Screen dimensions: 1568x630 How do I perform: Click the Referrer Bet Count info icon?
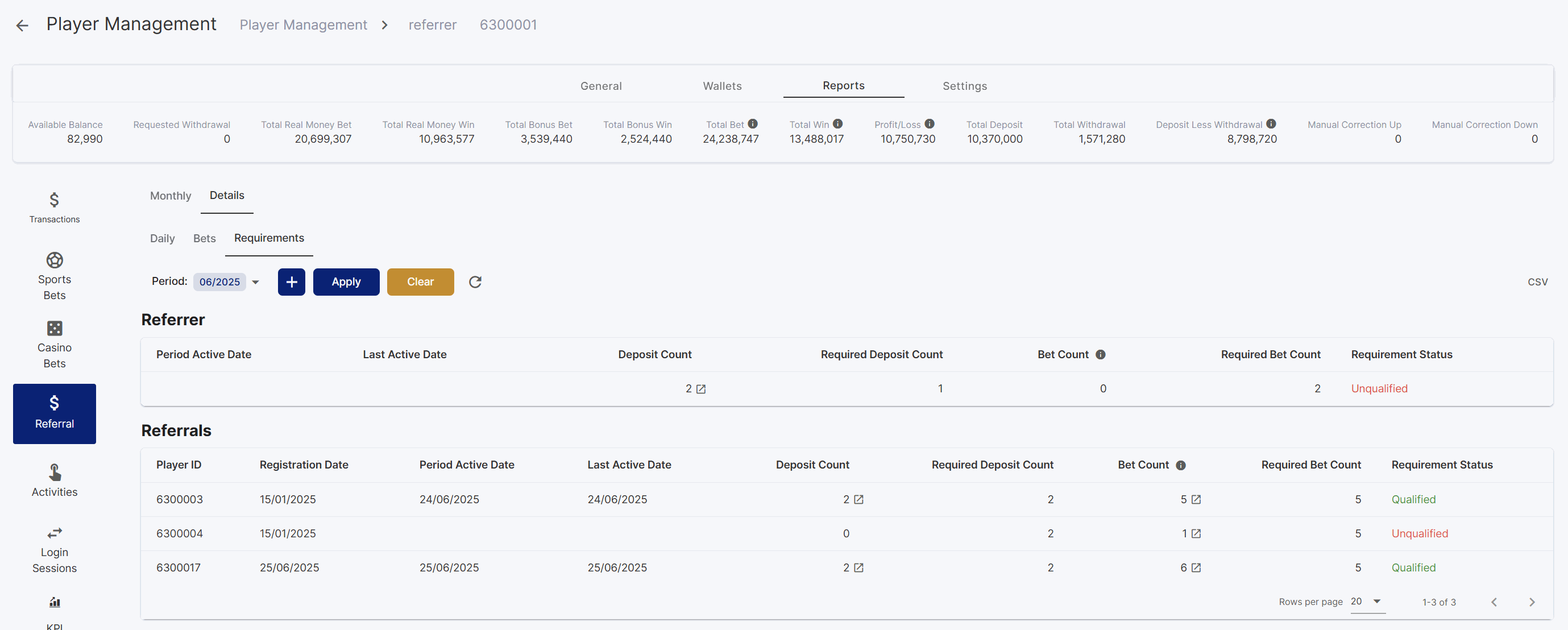1100,354
